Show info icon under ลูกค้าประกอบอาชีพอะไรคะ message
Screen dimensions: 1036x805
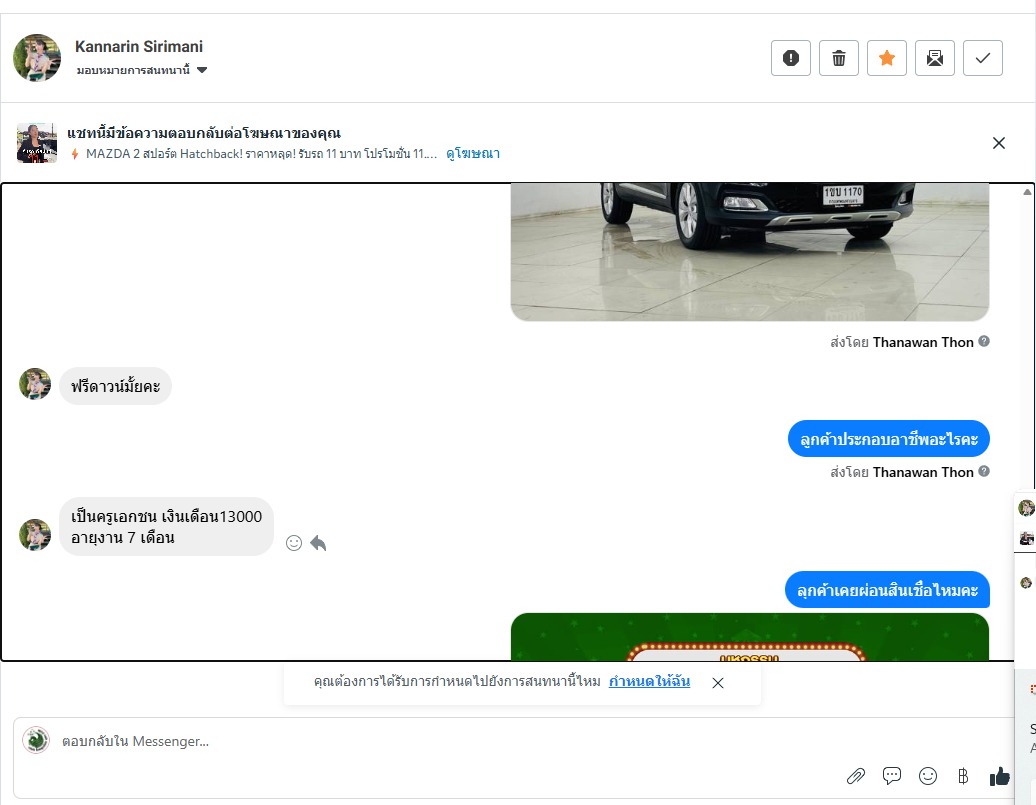click(984, 471)
